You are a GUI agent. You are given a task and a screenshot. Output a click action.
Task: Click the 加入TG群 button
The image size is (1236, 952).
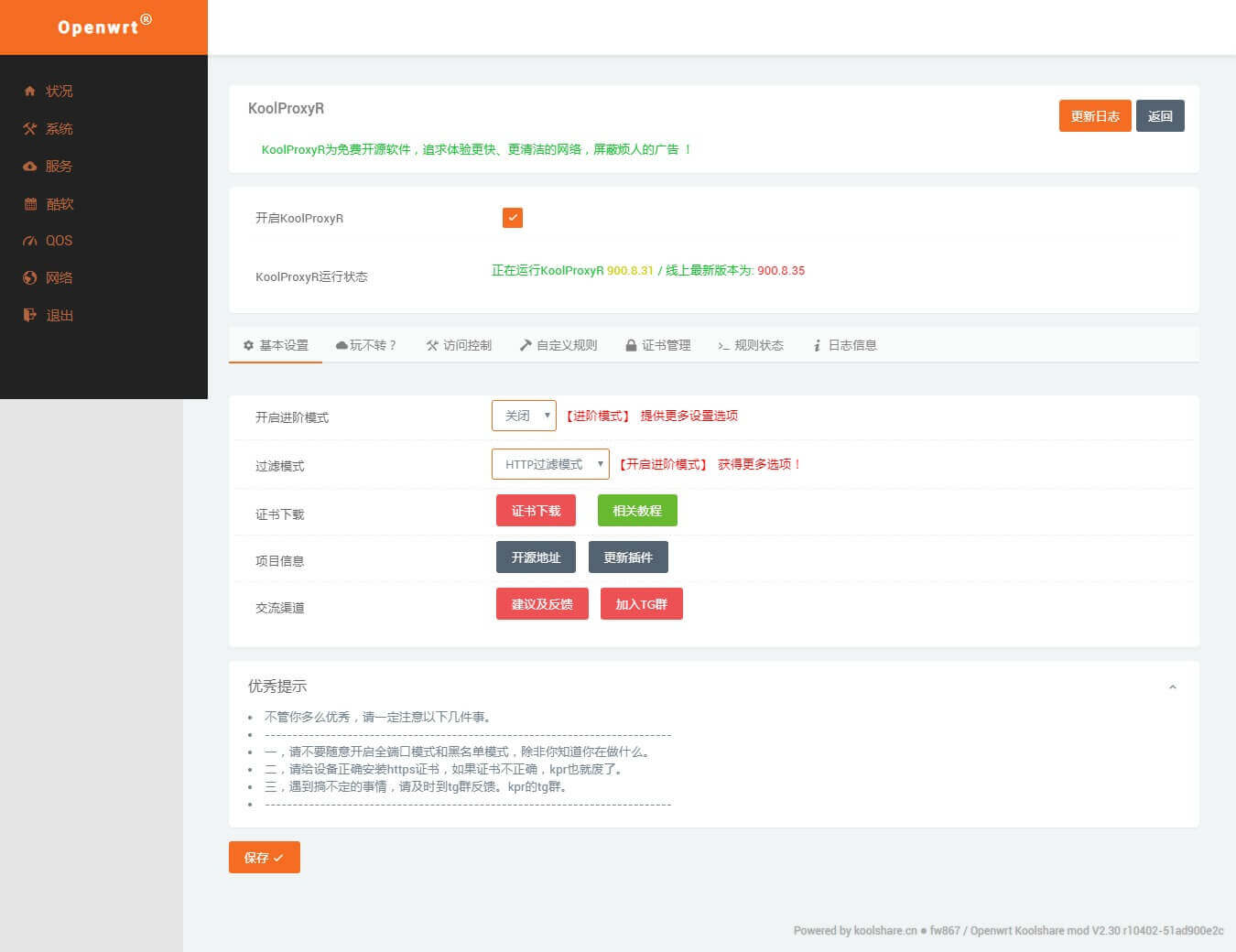[642, 604]
